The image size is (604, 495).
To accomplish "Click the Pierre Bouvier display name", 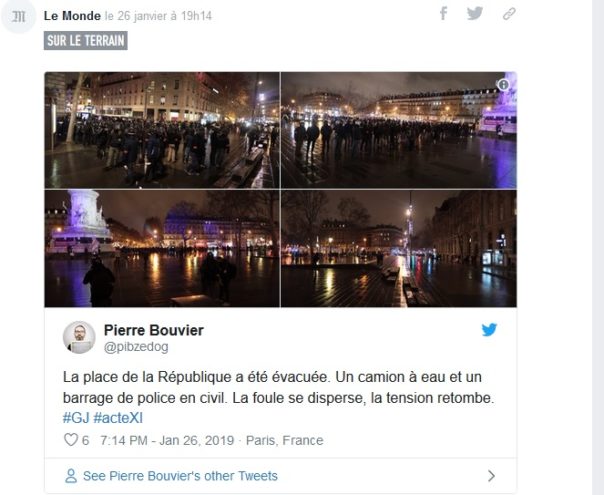I will coord(152,329).
